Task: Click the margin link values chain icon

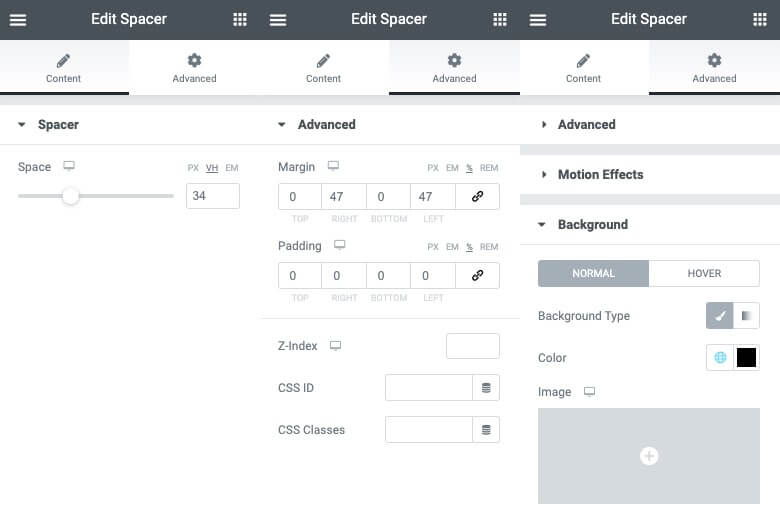Action: pos(478,197)
